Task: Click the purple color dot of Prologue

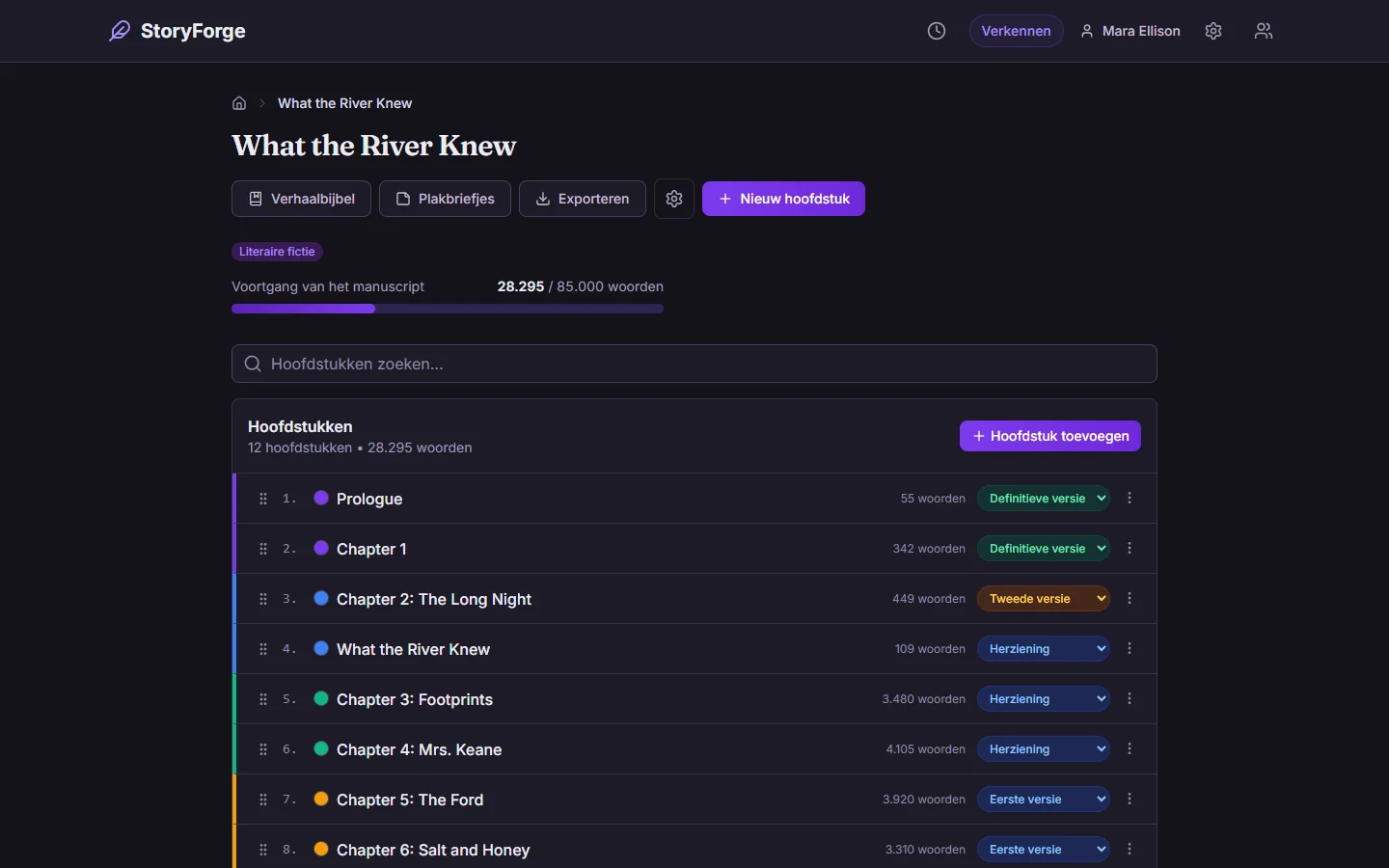Action: click(x=321, y=499)
